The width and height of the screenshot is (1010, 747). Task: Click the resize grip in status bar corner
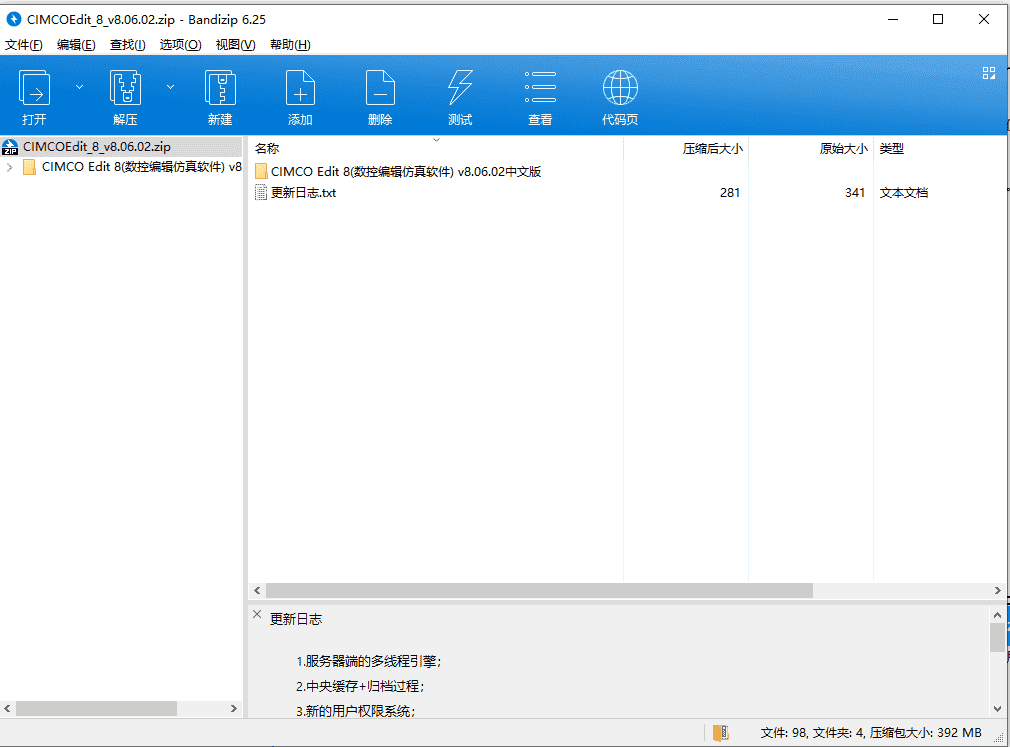999,737
